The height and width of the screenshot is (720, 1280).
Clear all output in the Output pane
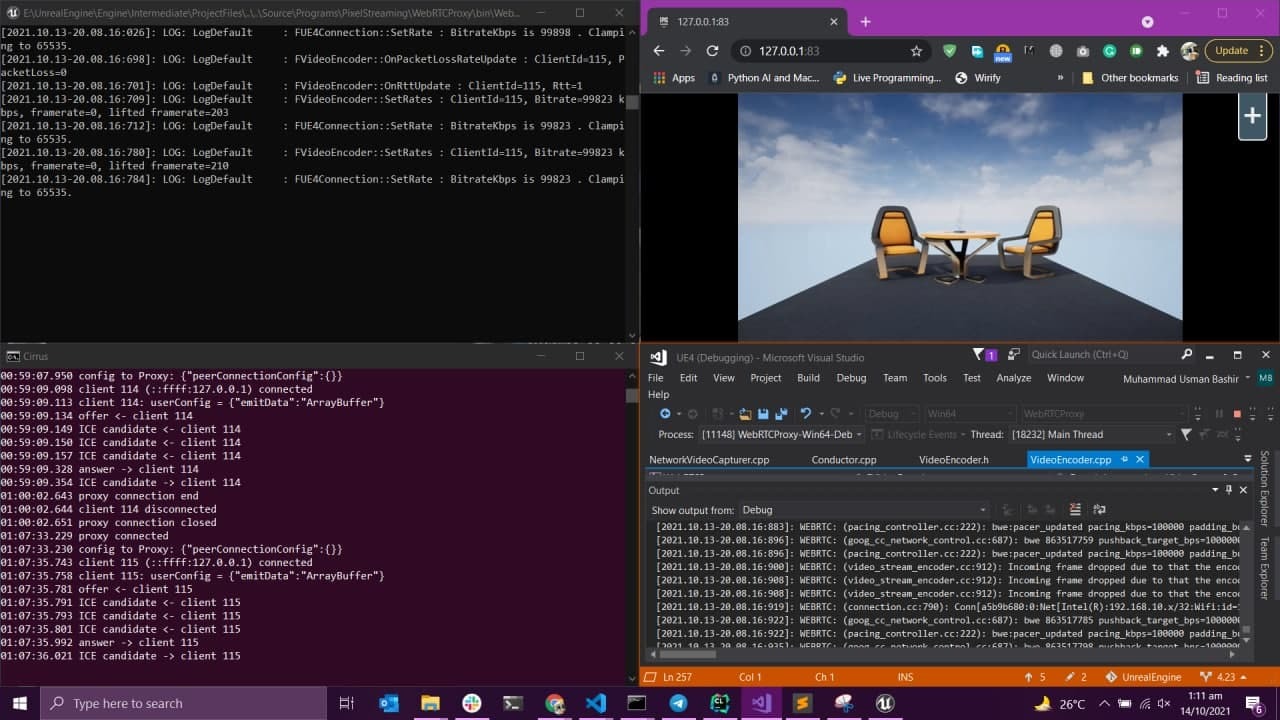(1075, 510)
